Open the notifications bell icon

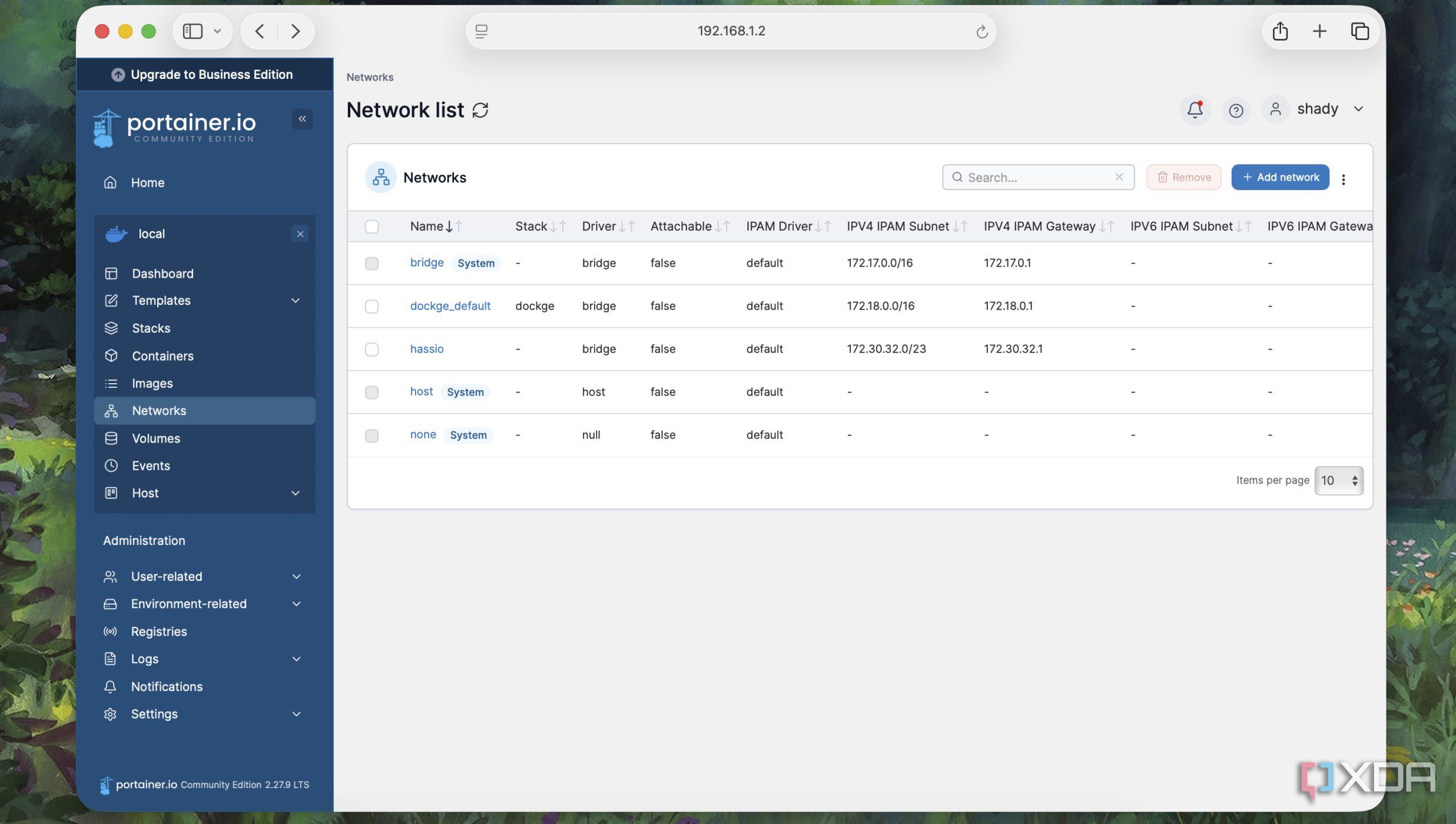[1195, 109]
